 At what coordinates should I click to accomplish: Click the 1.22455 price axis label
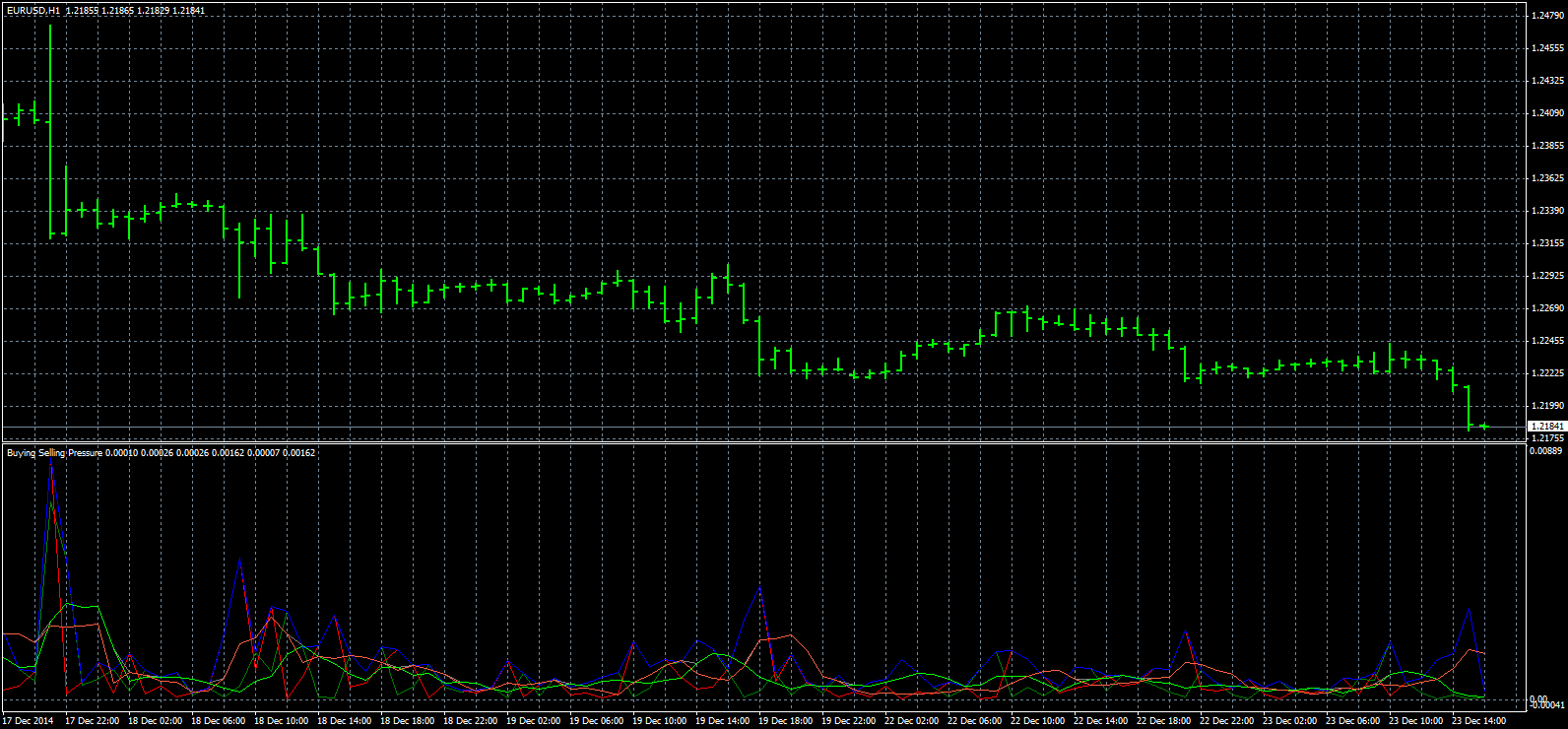tap(1549, 341)
